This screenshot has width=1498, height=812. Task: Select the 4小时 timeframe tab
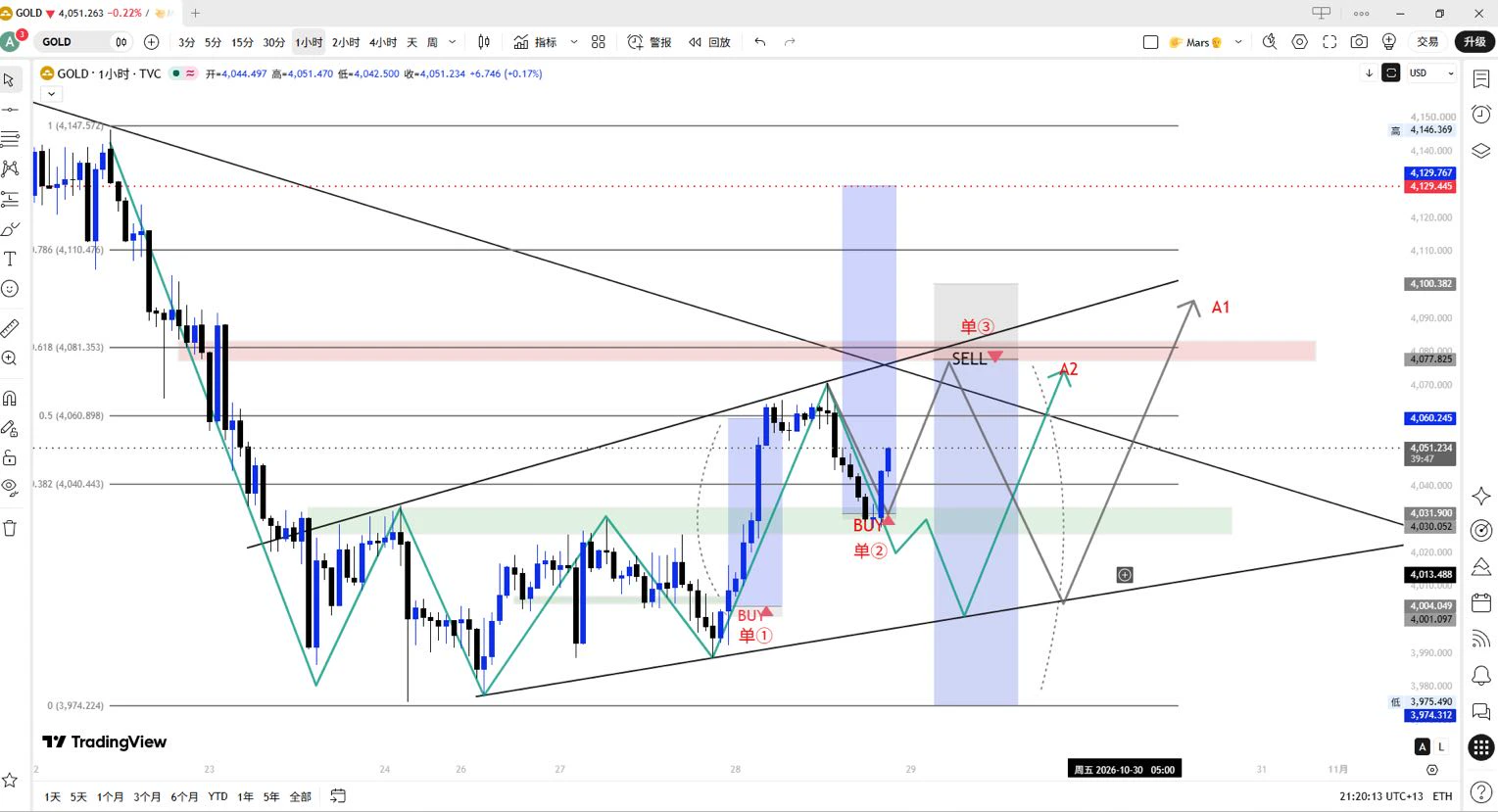coord(383,42)
